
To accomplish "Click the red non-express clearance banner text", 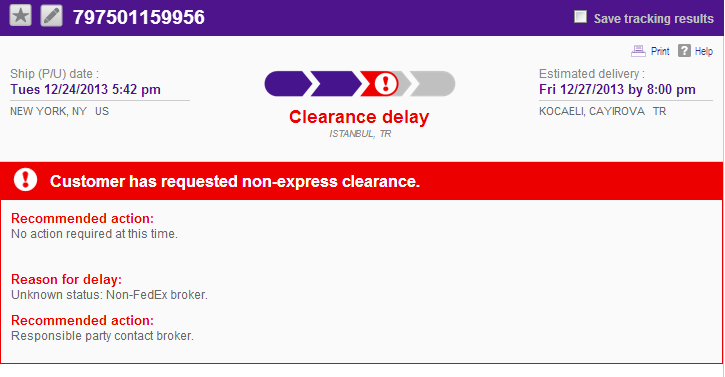I will pyautogui.click(x=235, y=181).
